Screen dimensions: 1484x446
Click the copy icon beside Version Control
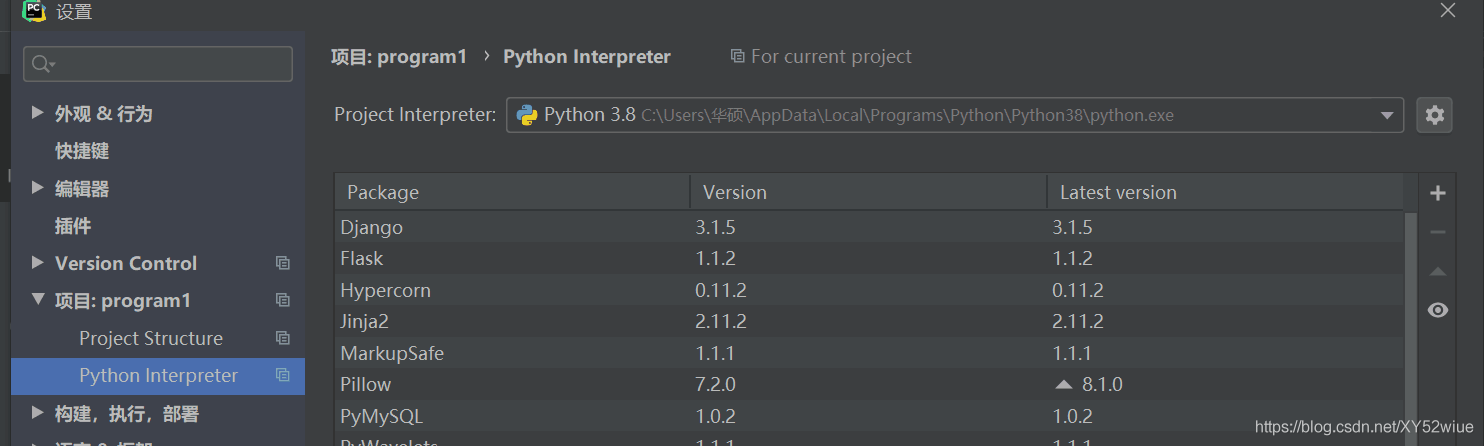283,263
